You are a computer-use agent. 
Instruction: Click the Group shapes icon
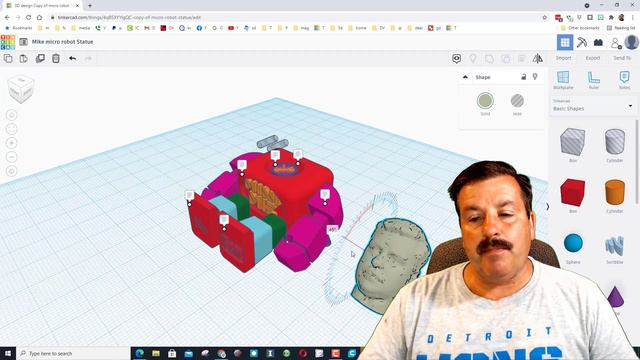click(x=489, y=58)
